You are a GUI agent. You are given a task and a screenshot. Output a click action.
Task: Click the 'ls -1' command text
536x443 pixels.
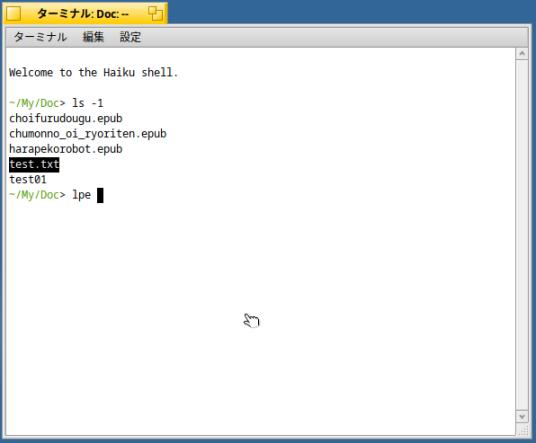point(88,103)
